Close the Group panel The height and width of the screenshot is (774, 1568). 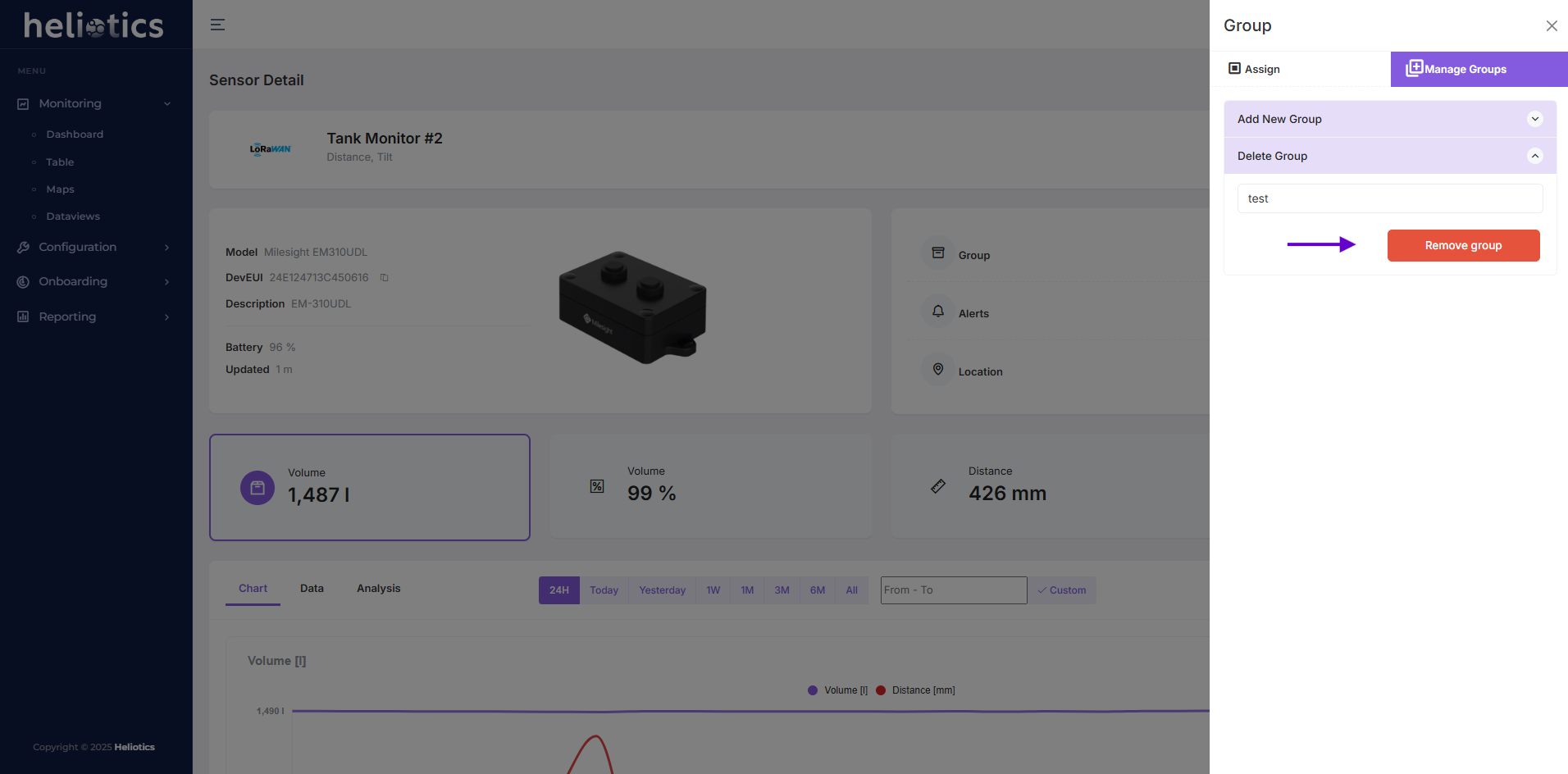click(x=1552, y=26)
